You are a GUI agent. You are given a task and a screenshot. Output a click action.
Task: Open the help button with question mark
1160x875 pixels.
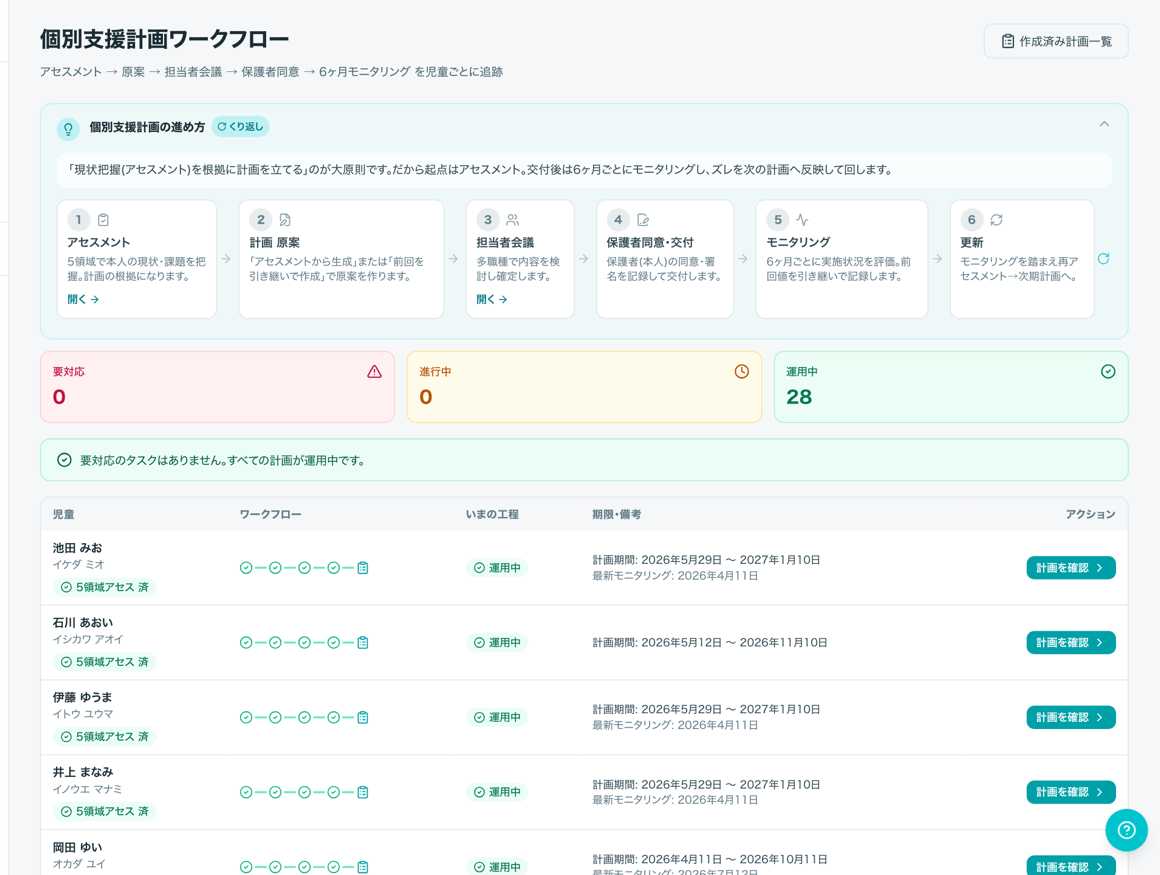coord(1127,830)
